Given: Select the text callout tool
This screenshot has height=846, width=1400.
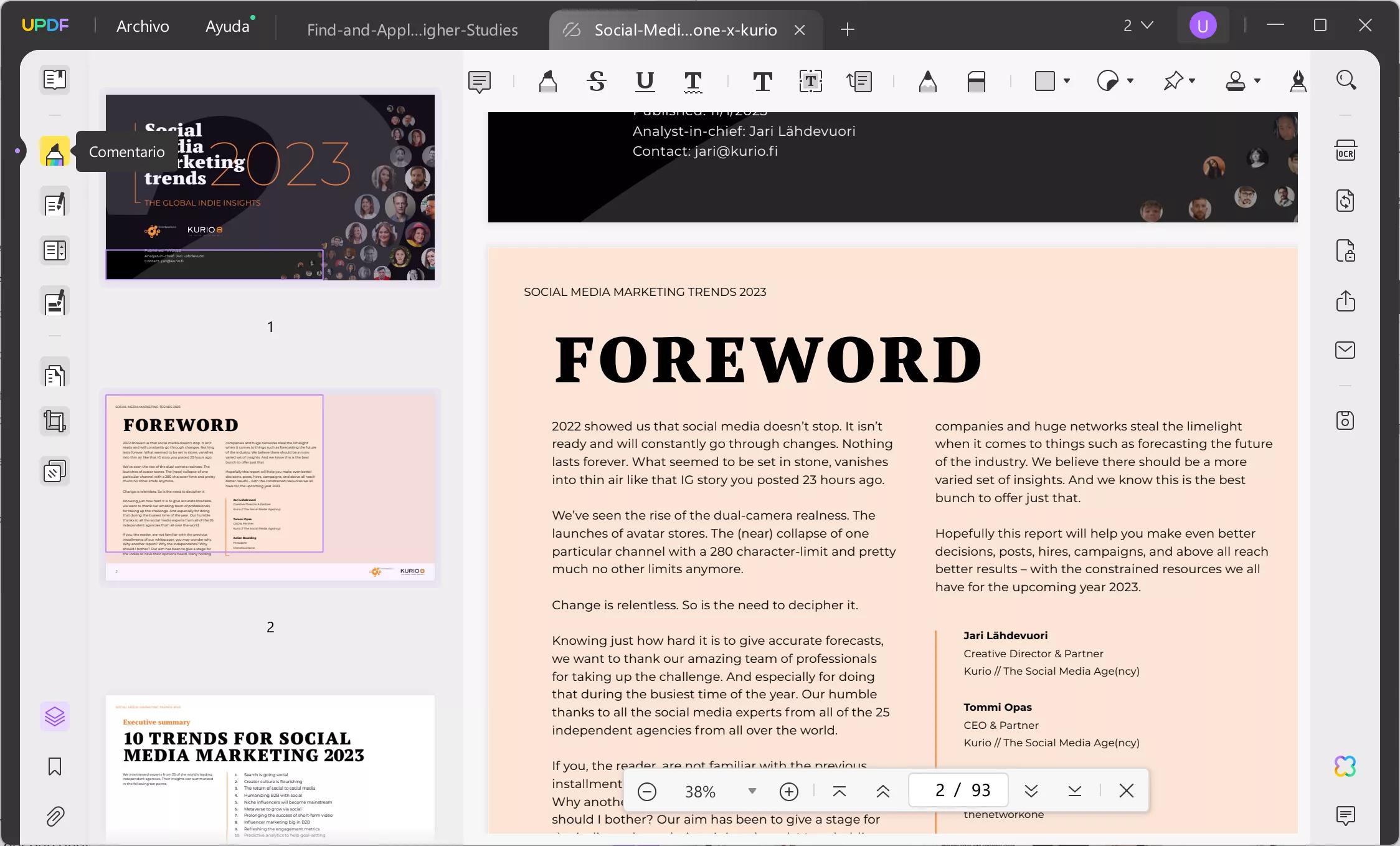Looking at the screenshot, I should point(859,81).
